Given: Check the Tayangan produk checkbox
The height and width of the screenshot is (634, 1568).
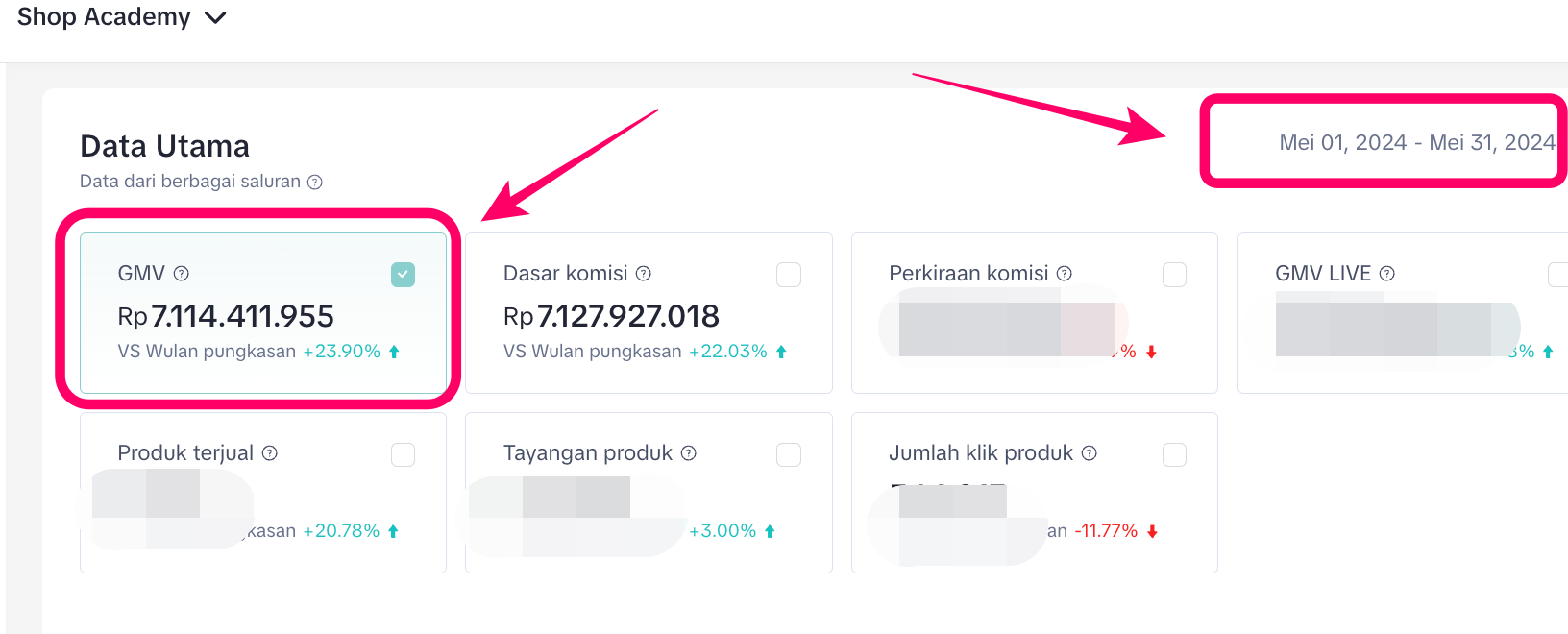Looking at the screenshot, I should 789,454.
